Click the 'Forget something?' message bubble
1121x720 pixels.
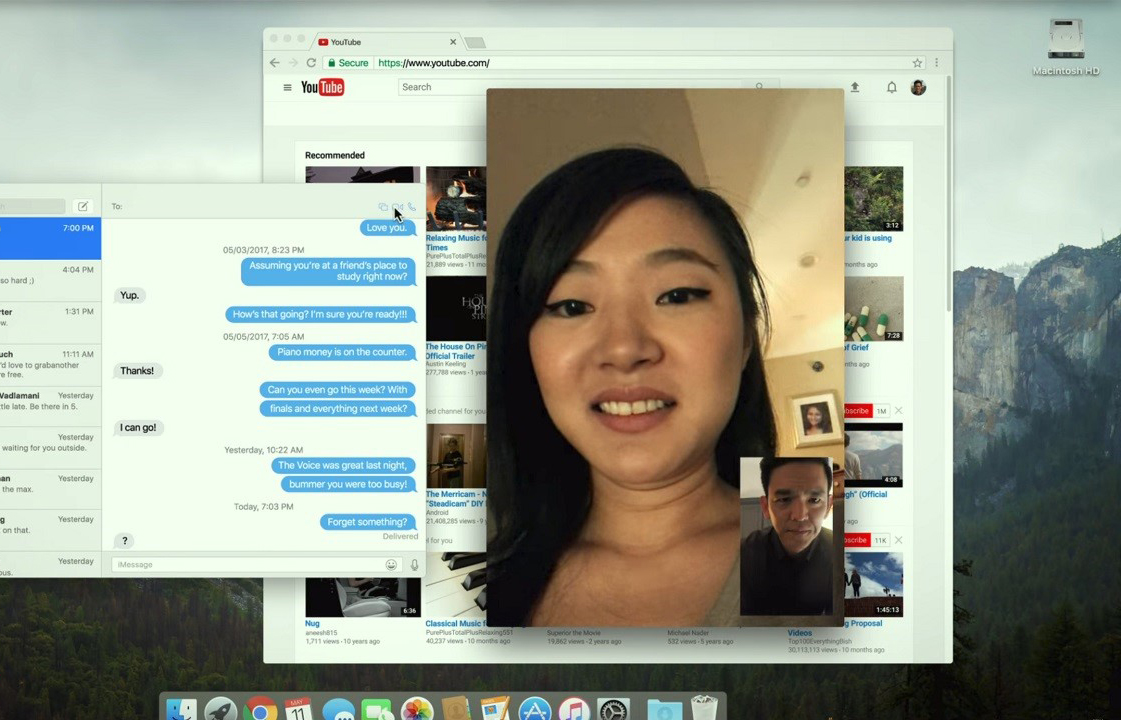[367, 522]
